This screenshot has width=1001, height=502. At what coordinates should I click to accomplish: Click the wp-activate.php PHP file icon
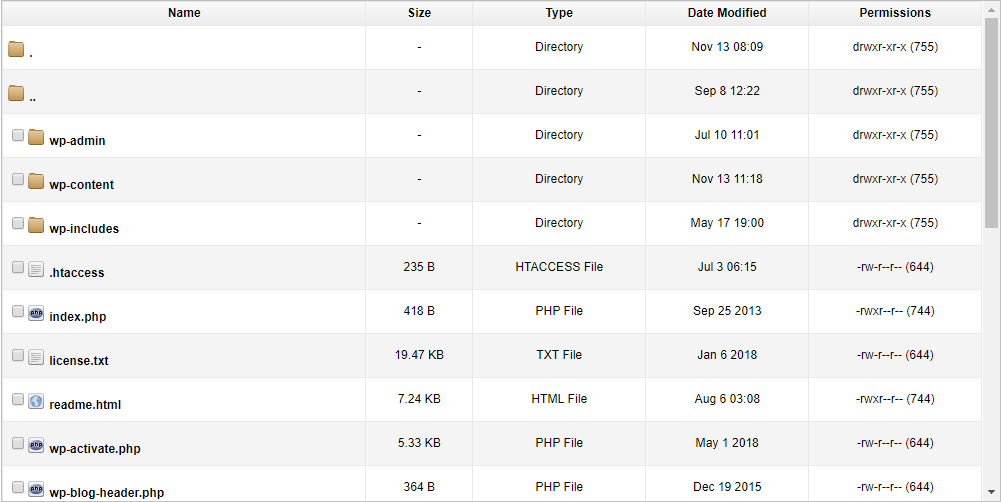tap(36, 445)
